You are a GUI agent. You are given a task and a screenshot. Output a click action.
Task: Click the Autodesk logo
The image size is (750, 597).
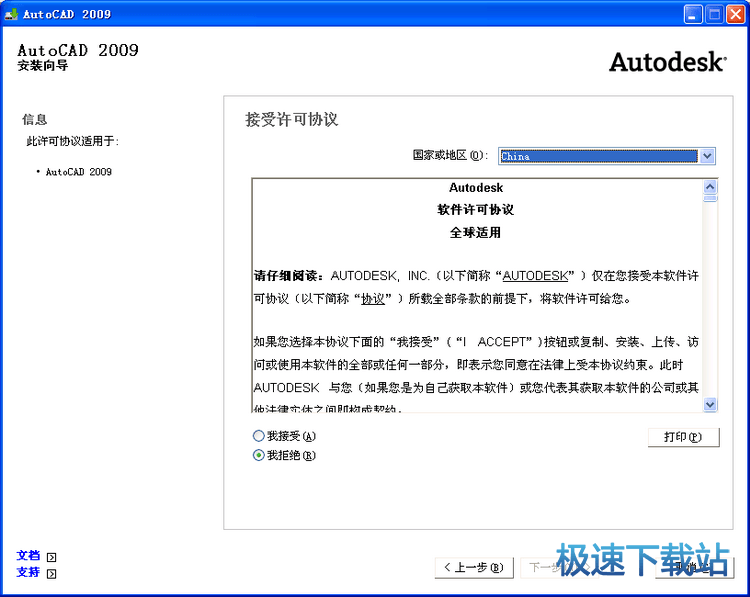668,62
